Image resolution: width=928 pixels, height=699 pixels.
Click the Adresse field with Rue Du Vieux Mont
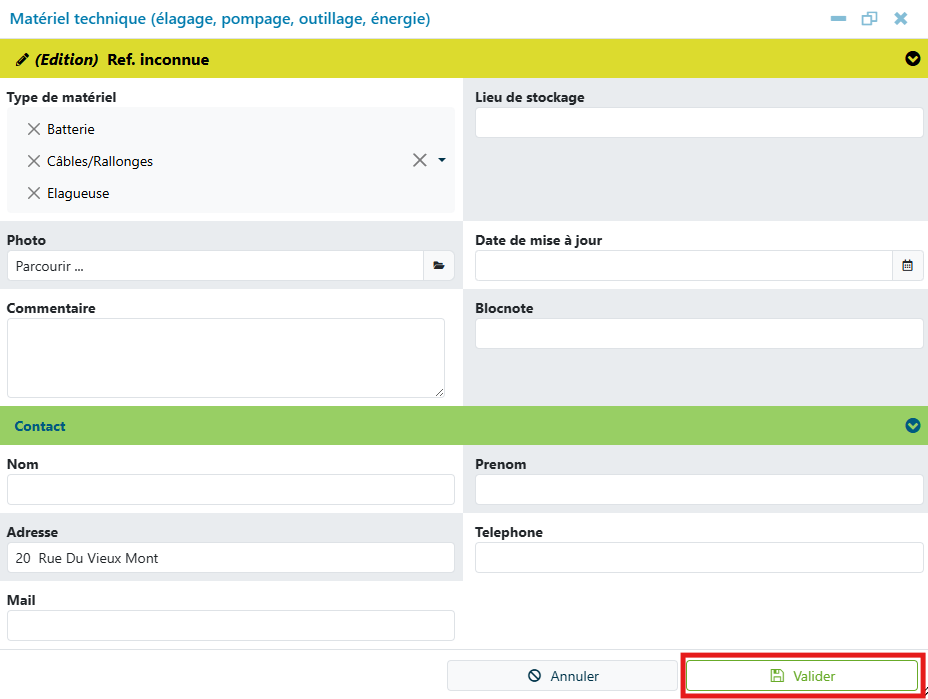[x=231, y=558]
